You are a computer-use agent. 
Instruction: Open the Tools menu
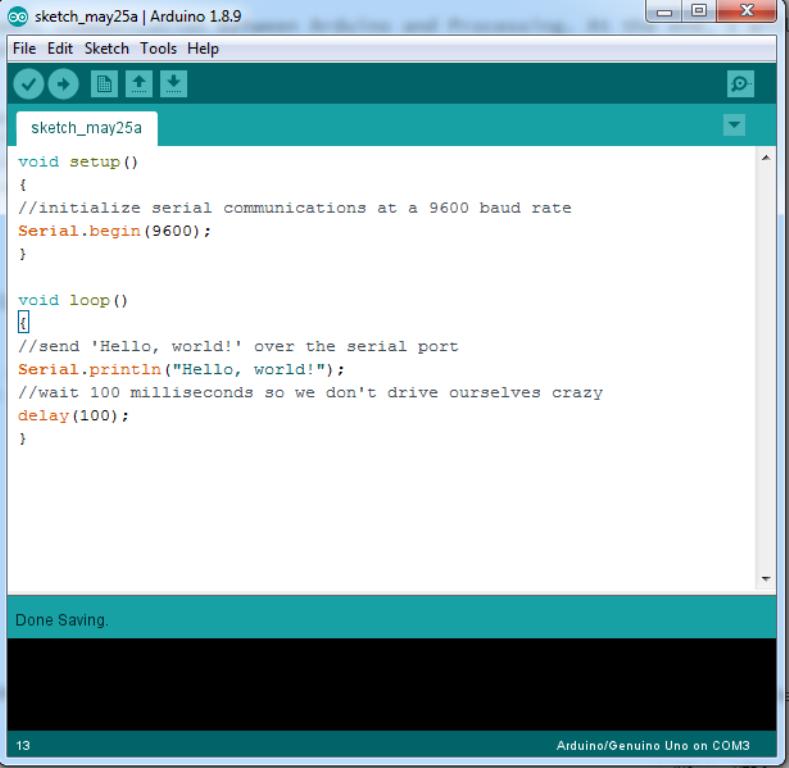159,49
